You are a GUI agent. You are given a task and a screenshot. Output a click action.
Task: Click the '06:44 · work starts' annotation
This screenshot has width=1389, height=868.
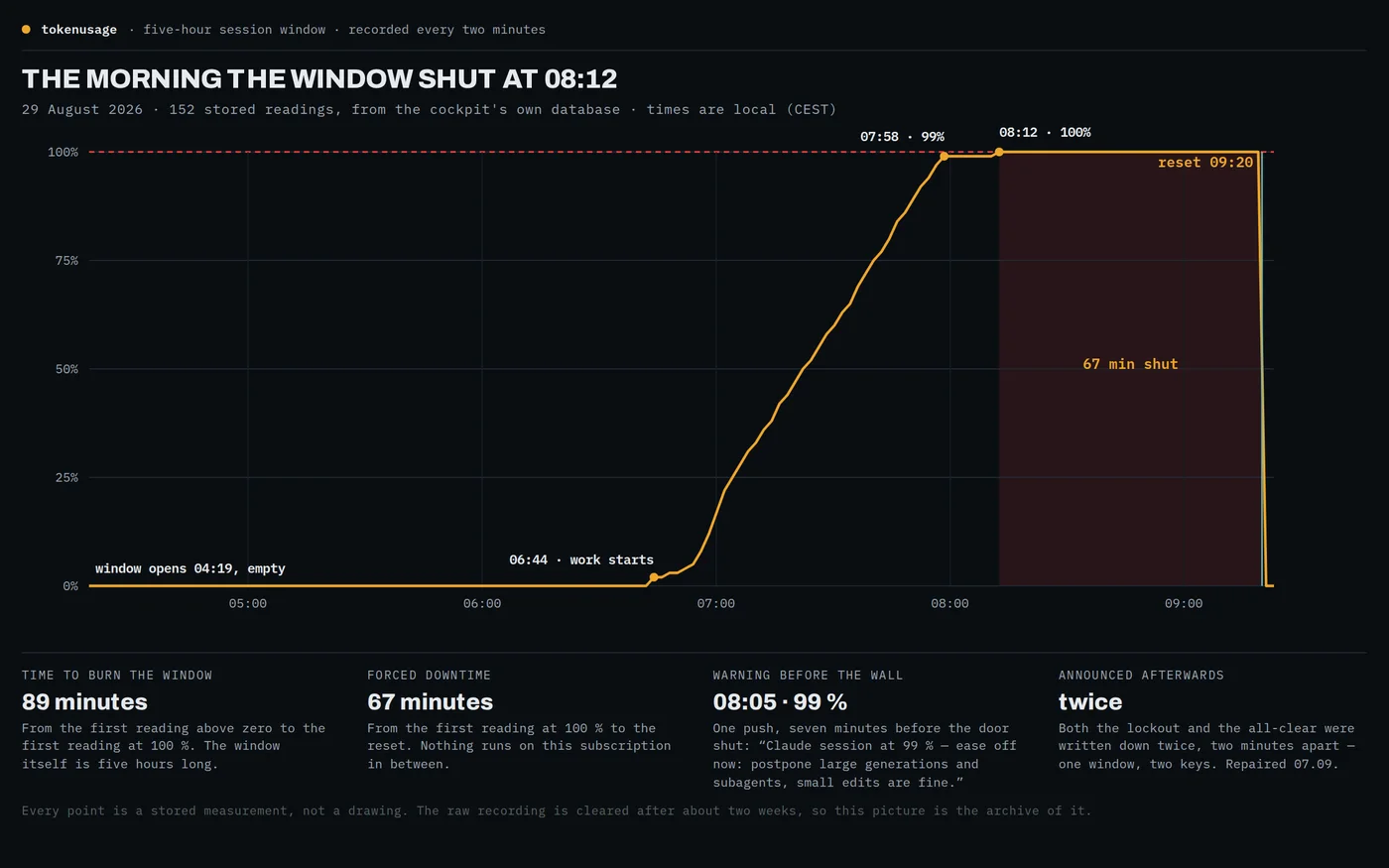pos(581,559)
